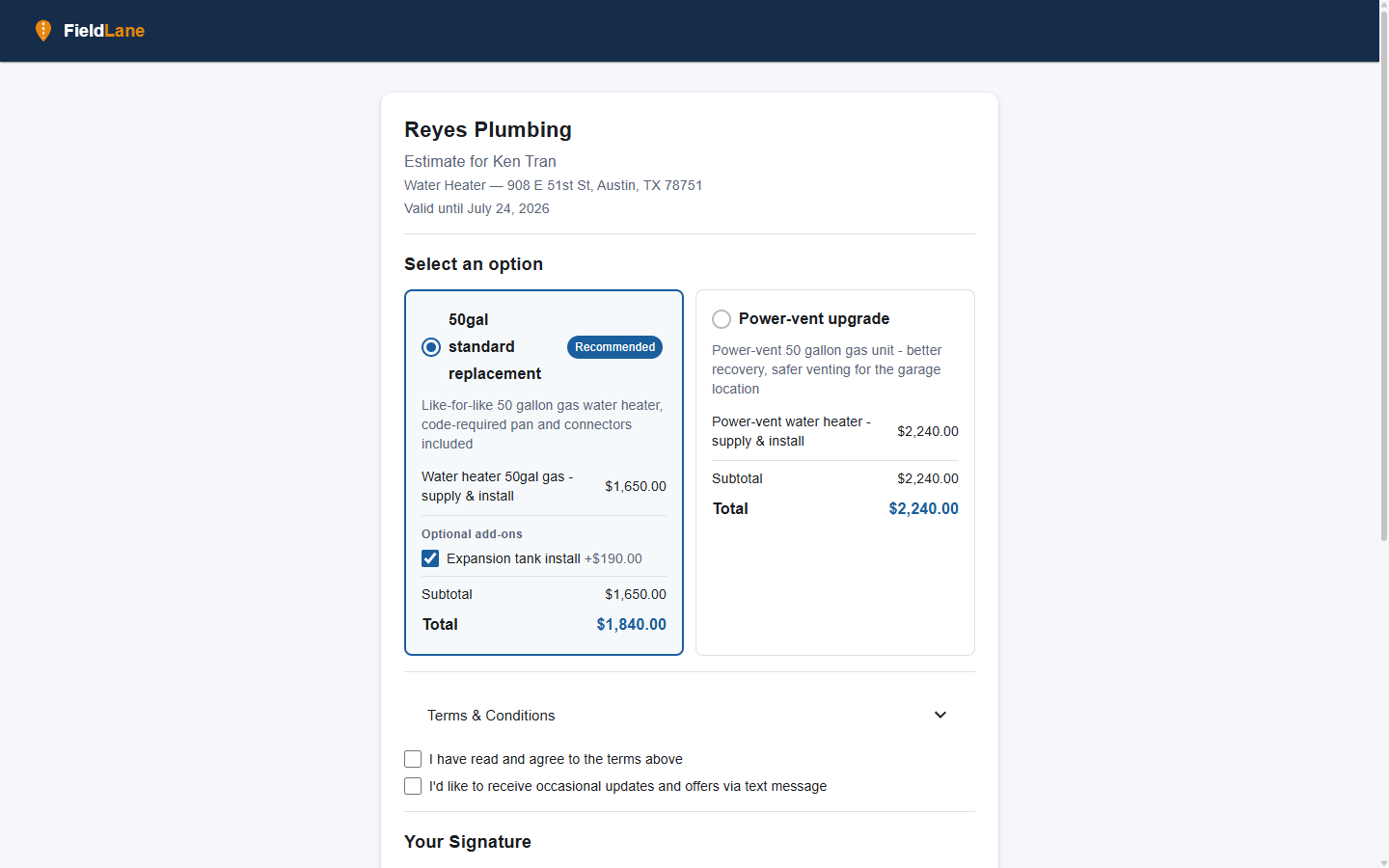The image size is (1389, 868).
Task: Click Estimate for Ken Tran text
Action: [x=480, y=162]
